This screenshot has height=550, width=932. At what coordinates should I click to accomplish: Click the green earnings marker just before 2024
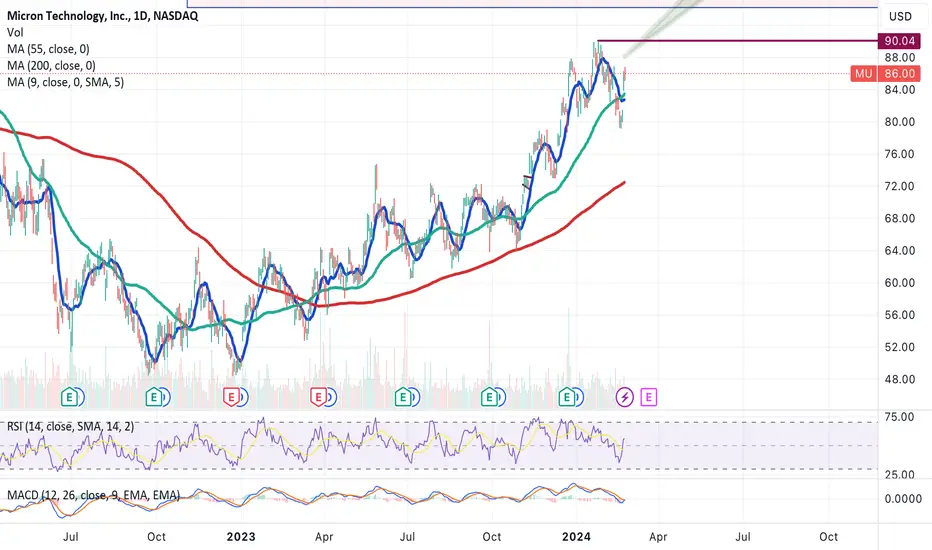click(x=566, y=397)
